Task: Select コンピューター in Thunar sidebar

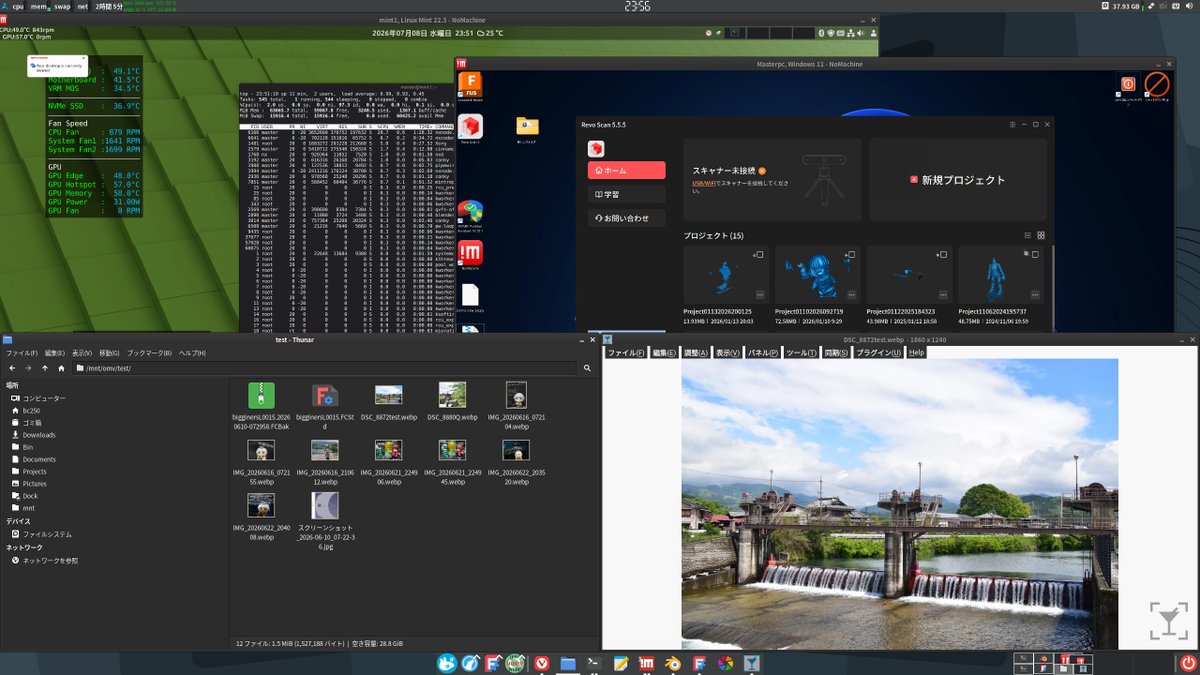Action: tap(38, 398)
